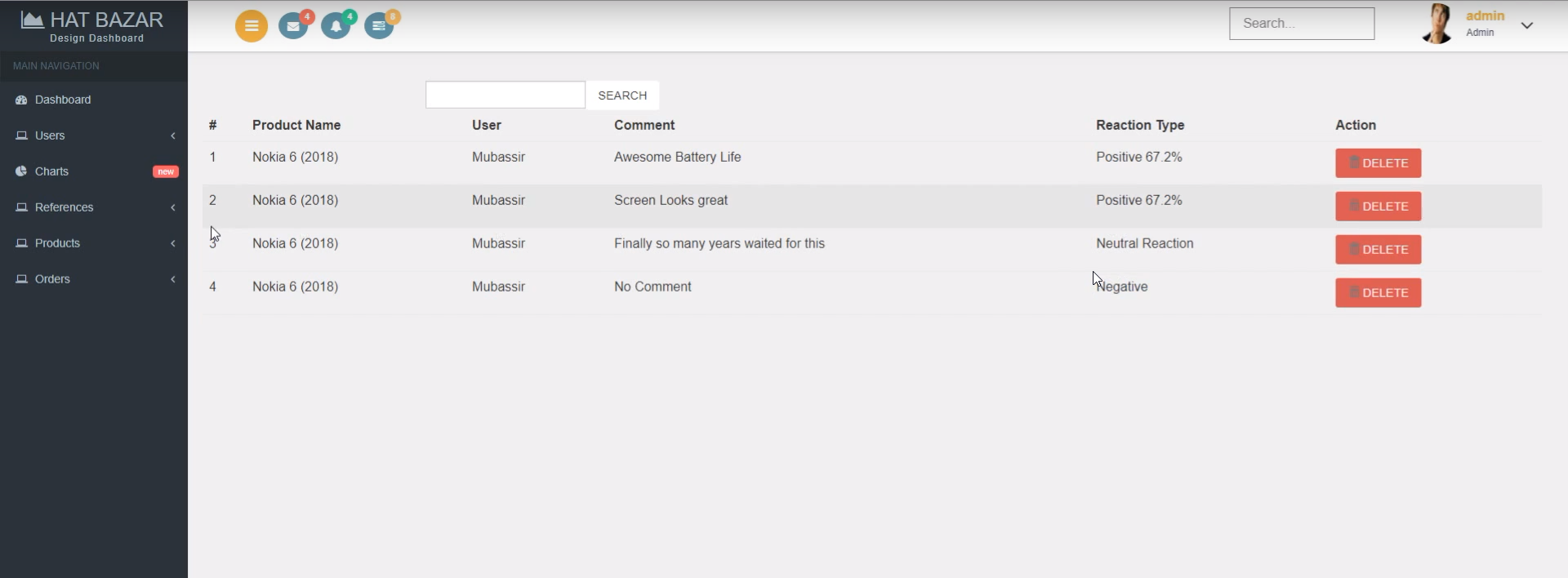Click the MAIN NAVIGATION heading
Screen dimensions: 1568x578
pyautogui.click(x=56, y=66)
